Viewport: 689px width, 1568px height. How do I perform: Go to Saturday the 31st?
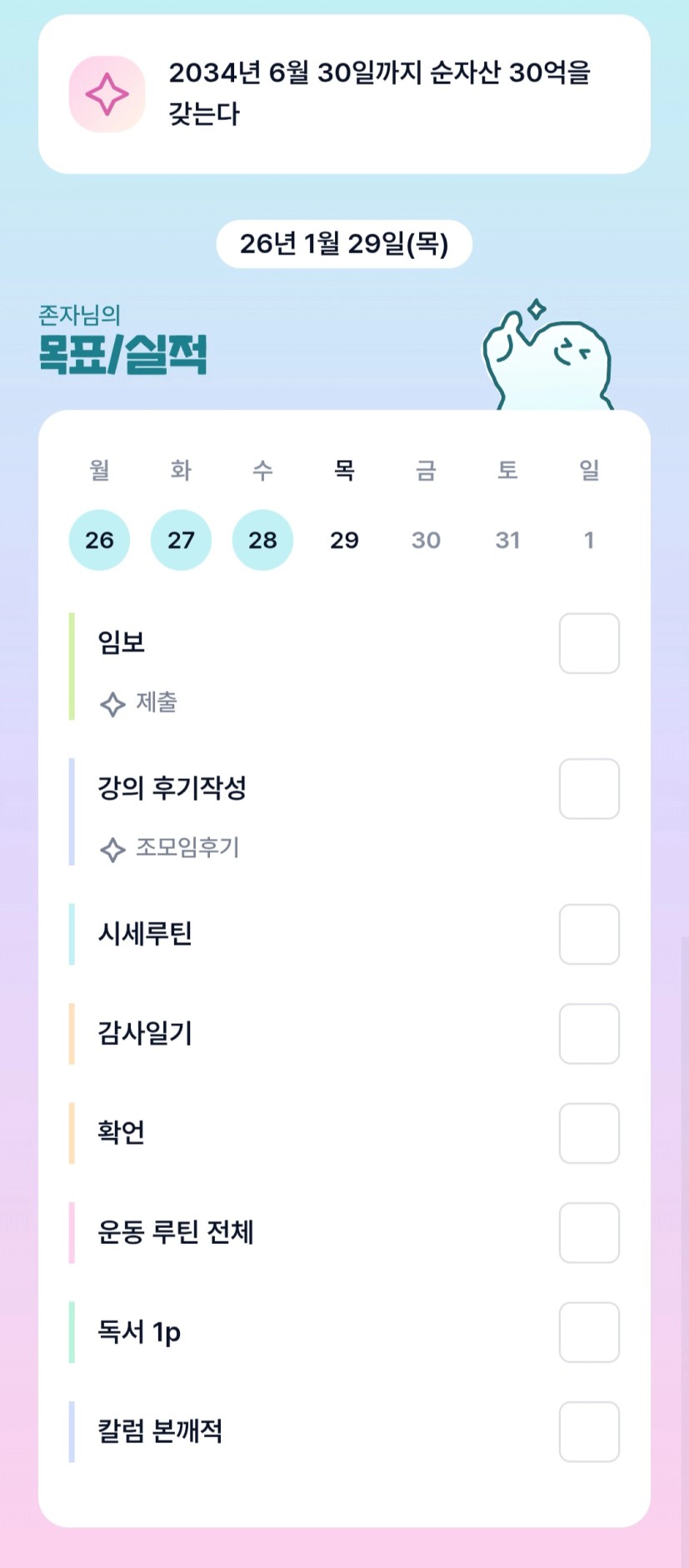tap(507, 540)
